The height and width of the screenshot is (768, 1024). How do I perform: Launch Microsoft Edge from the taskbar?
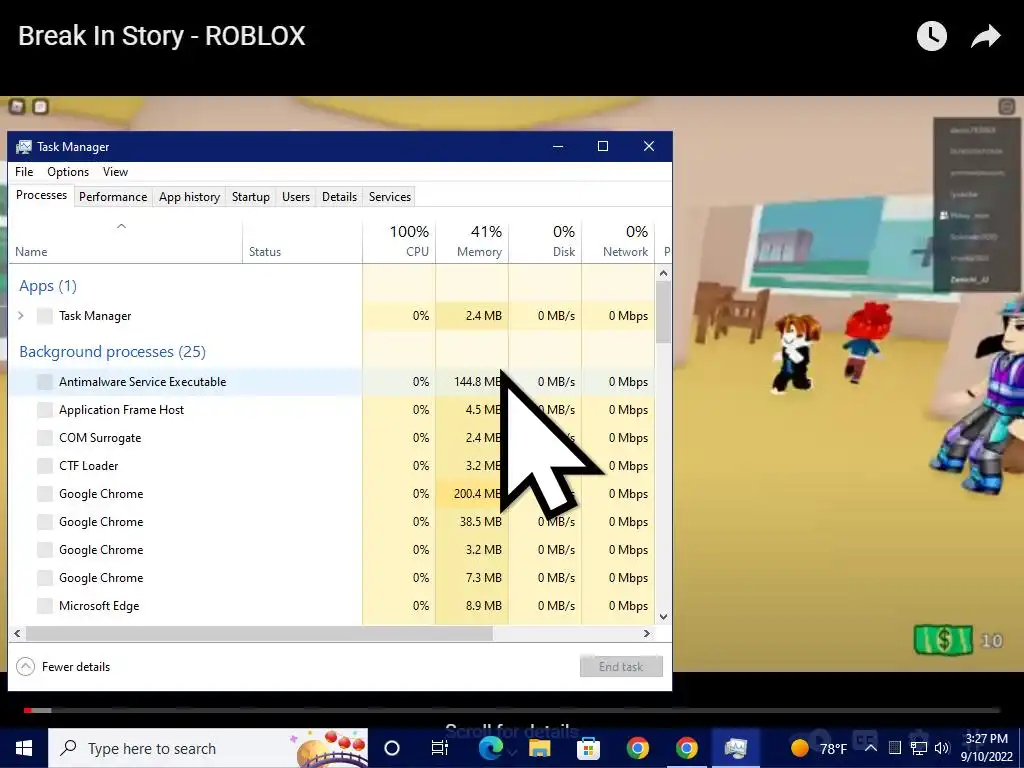pos(490,748)
